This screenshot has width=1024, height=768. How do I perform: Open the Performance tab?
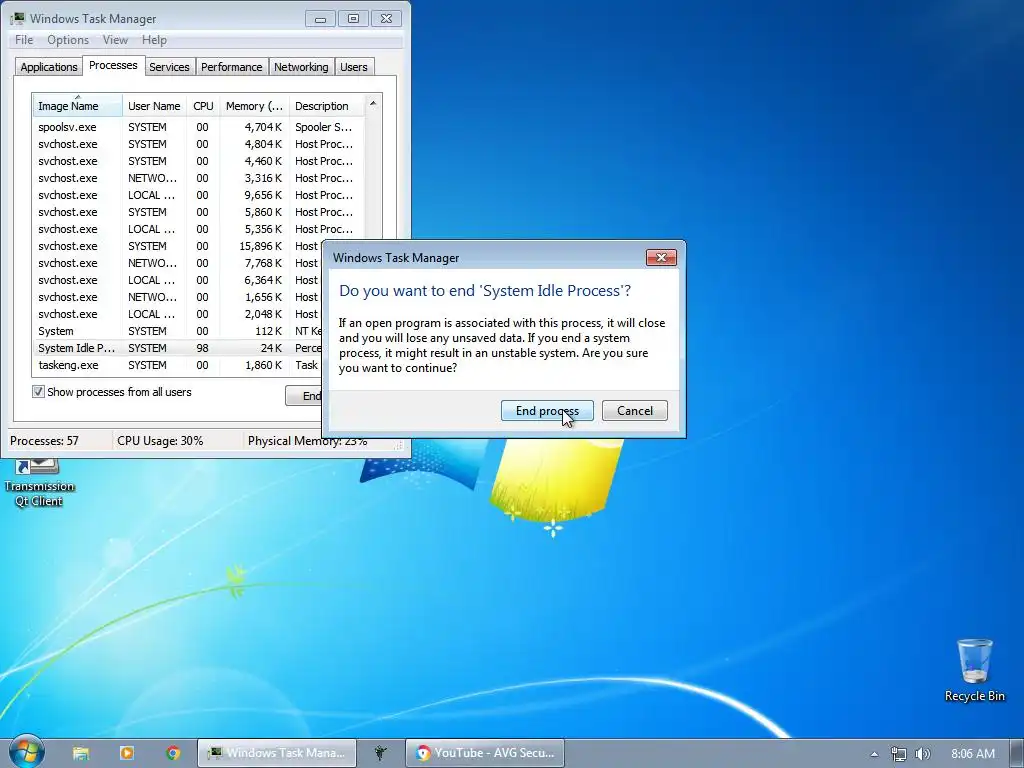[231, 67]
